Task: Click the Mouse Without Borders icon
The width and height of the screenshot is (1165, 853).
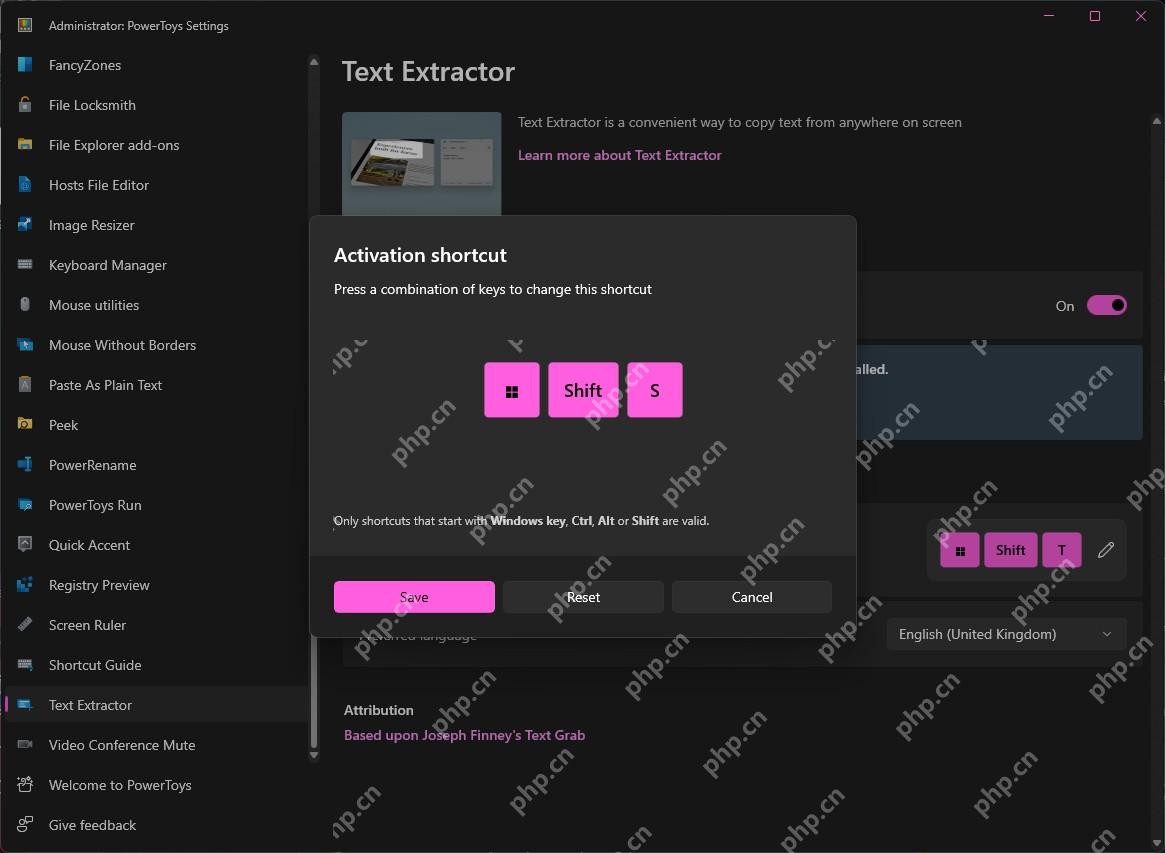Action: (25, 345)
